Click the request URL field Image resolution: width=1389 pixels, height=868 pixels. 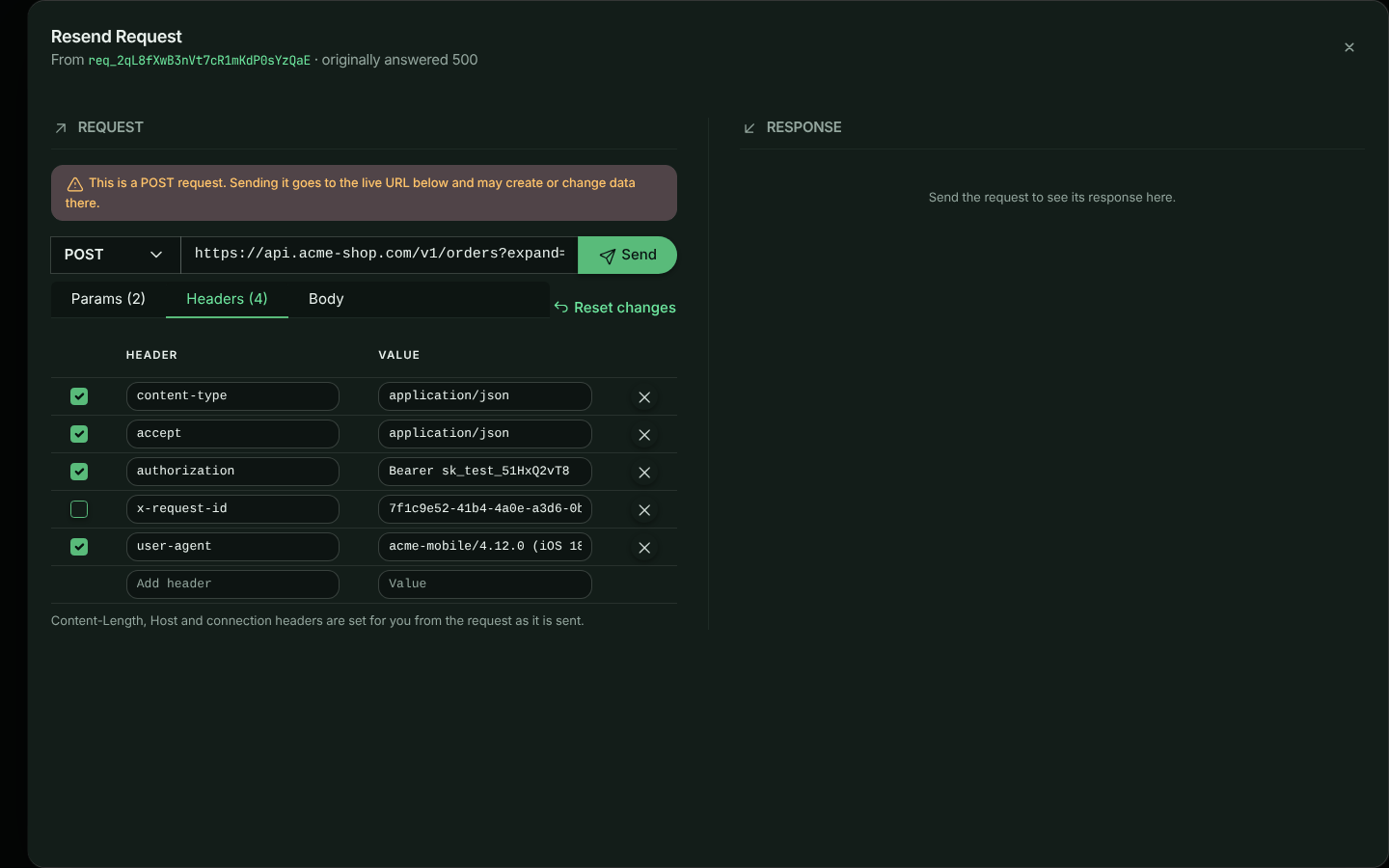click(379, 255)
